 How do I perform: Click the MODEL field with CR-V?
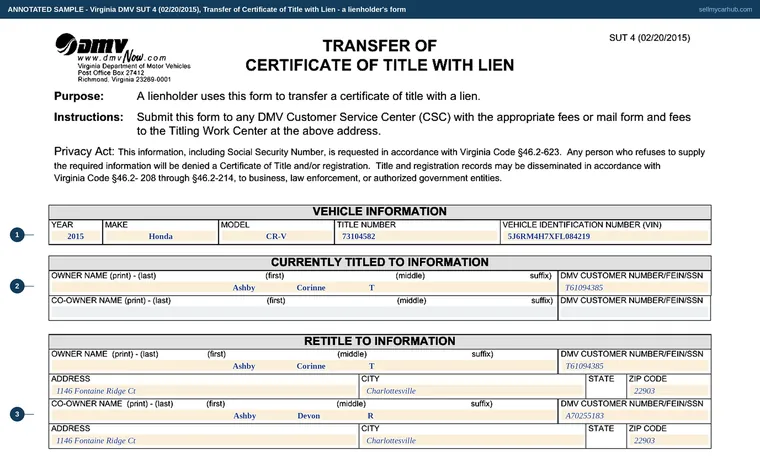276,236
